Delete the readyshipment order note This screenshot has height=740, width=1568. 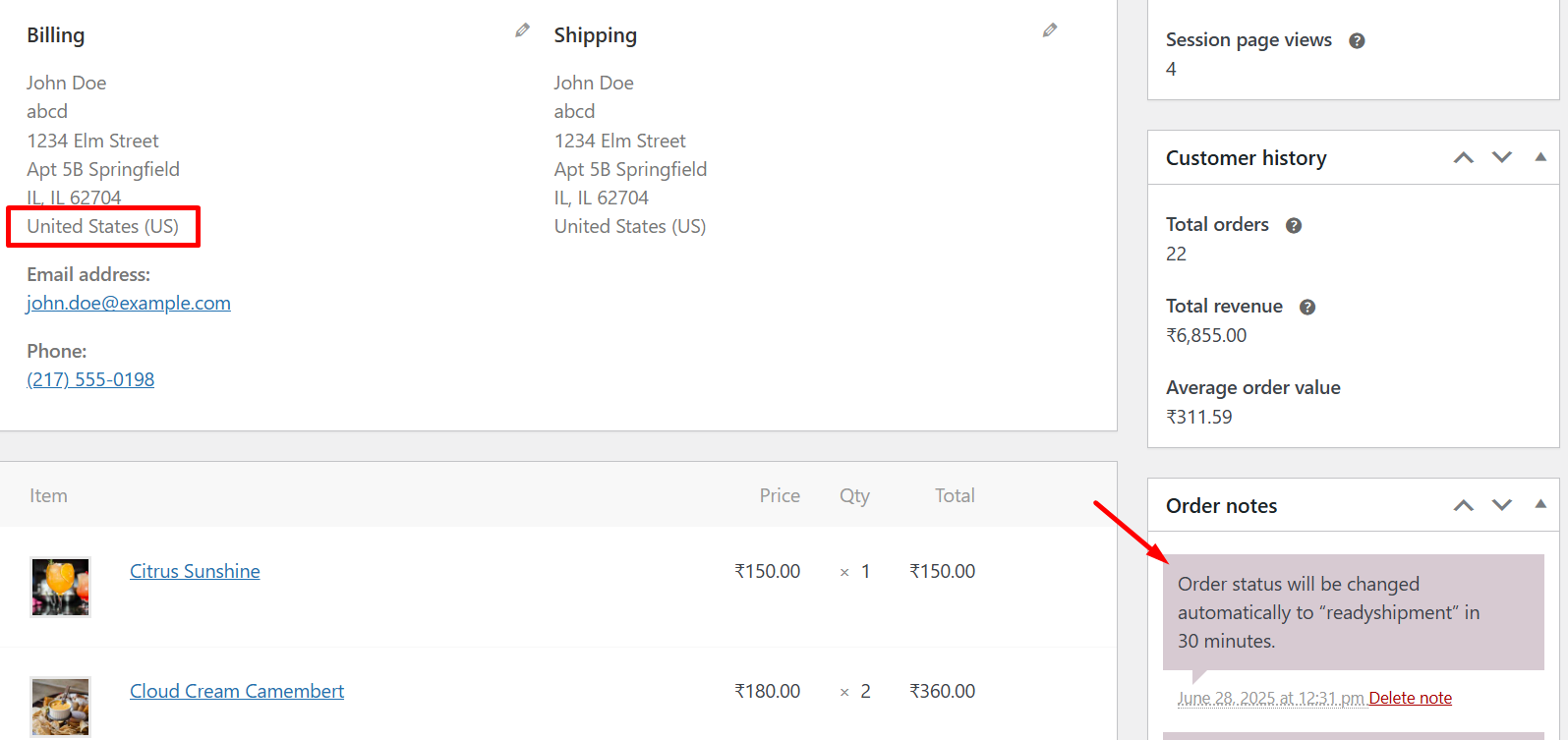tap(1410, 698)
